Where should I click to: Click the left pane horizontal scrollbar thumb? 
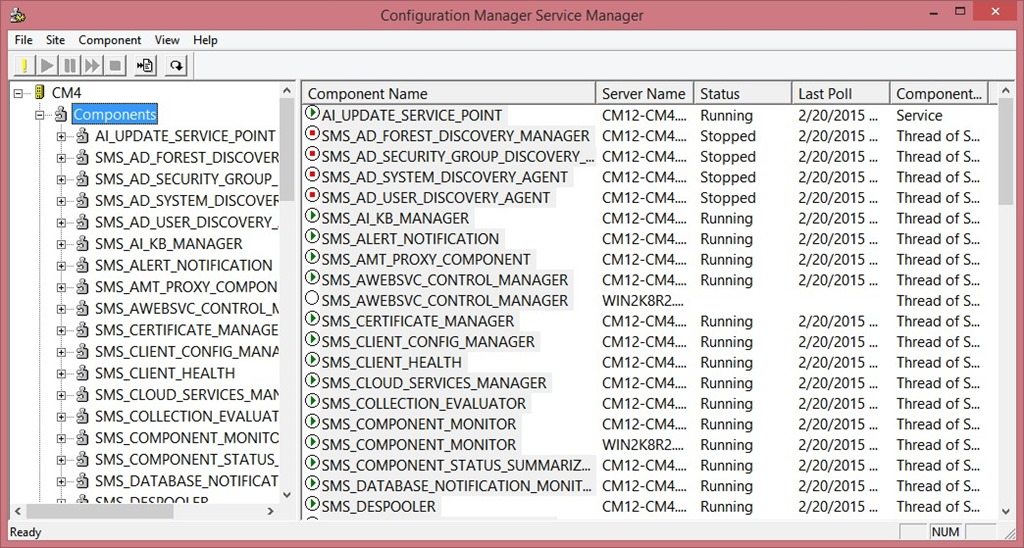100,511
